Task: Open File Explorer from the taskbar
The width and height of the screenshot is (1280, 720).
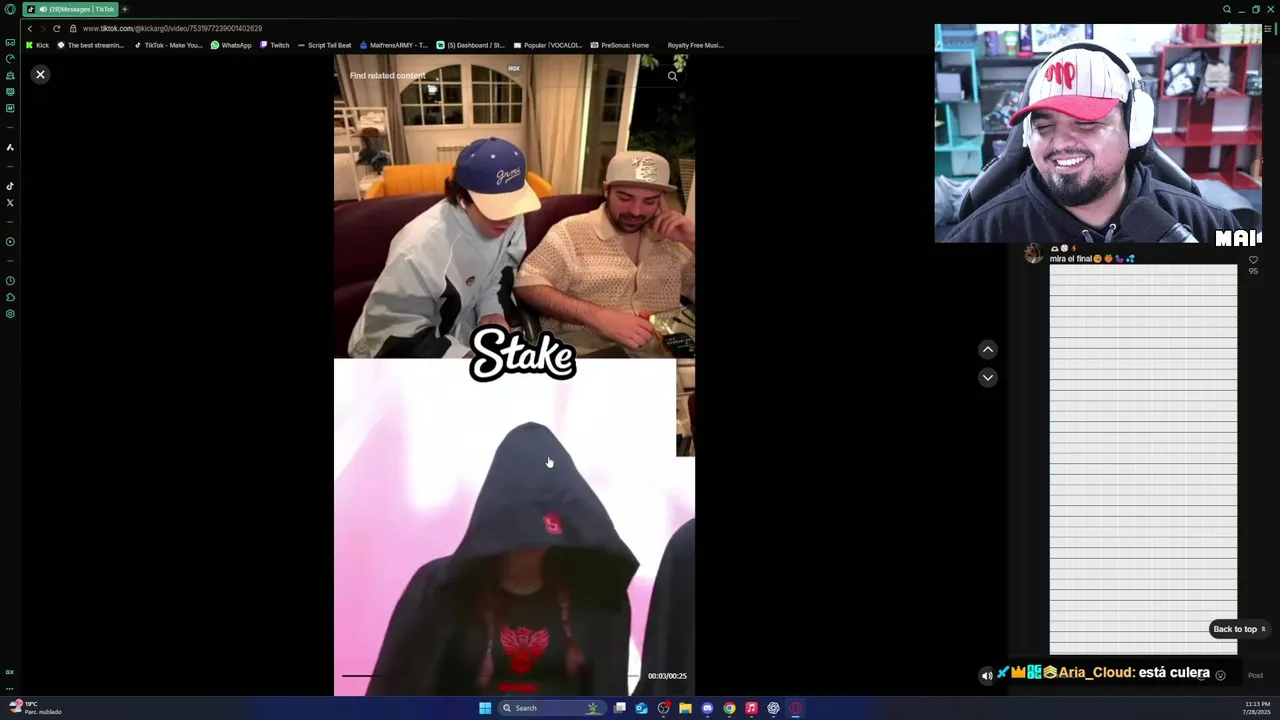Action: (685, 708)
